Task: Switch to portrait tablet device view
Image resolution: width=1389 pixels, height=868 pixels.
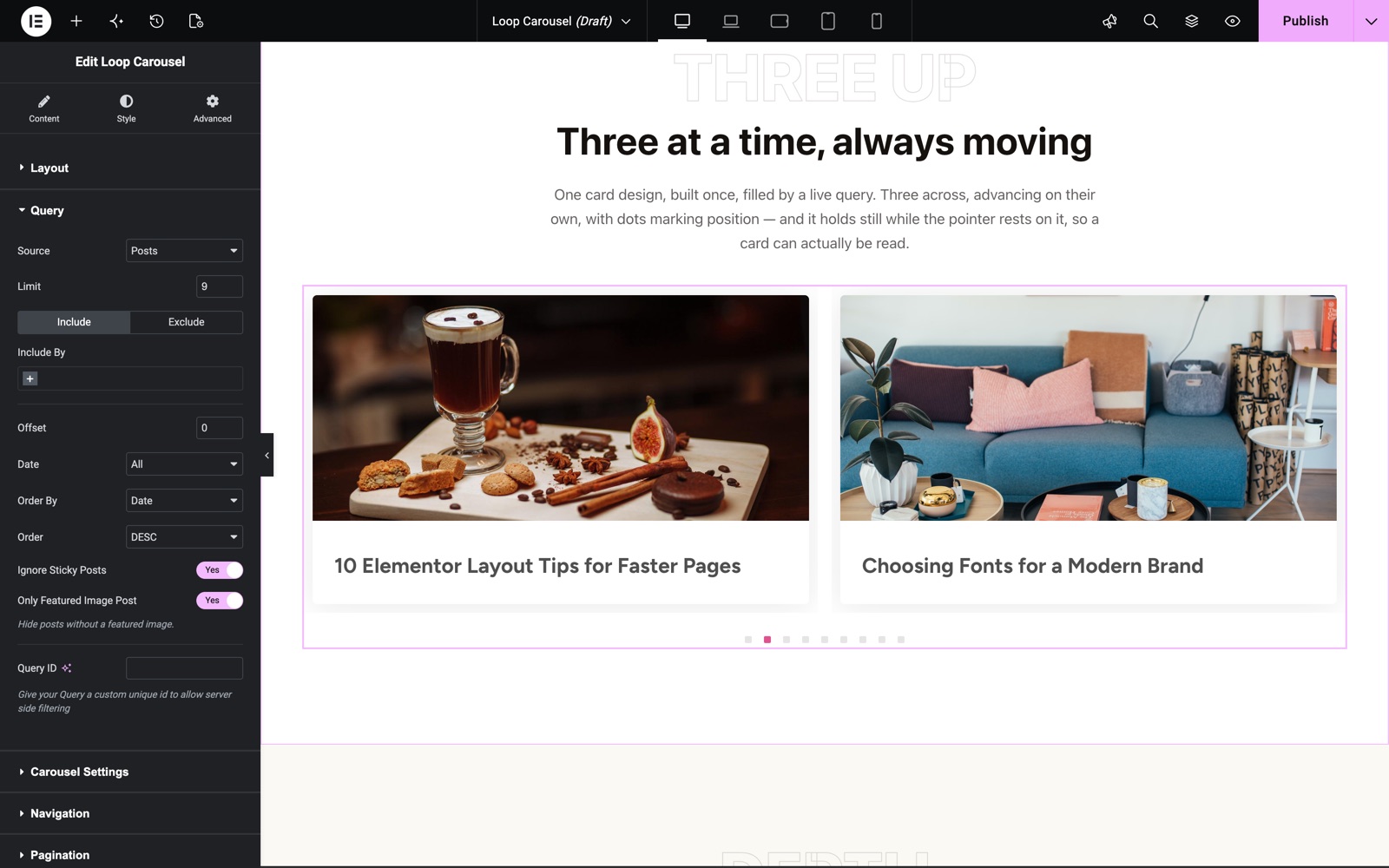Action: [x=828, y=21]
